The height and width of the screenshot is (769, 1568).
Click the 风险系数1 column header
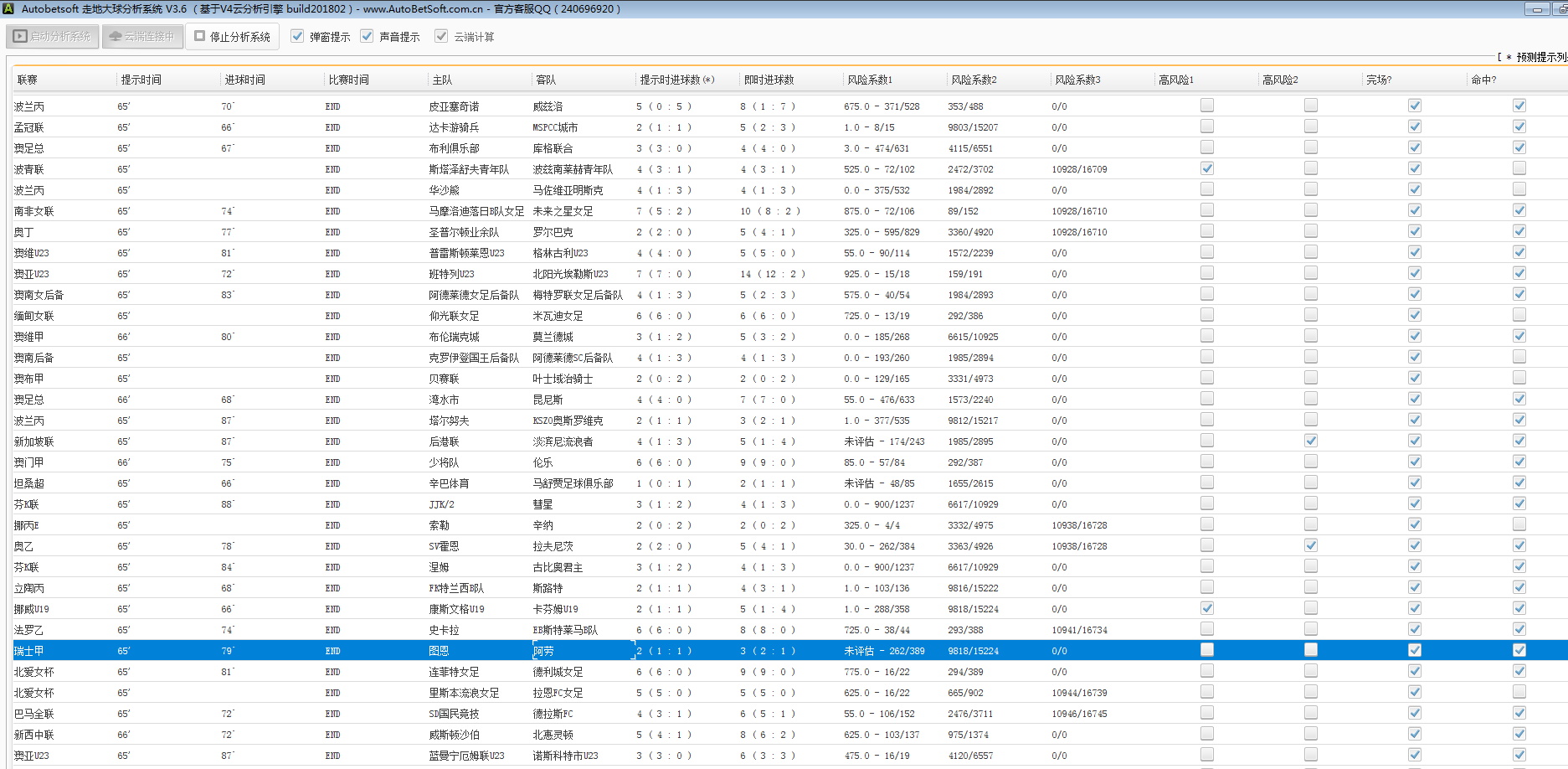click(x=869, y=80)
